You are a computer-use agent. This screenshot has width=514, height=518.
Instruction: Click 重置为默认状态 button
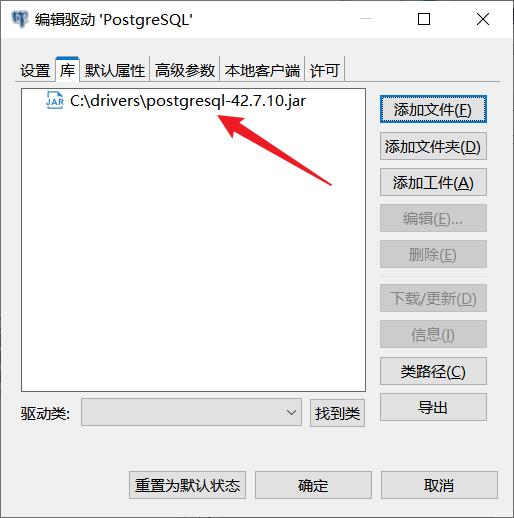[187, 485]
